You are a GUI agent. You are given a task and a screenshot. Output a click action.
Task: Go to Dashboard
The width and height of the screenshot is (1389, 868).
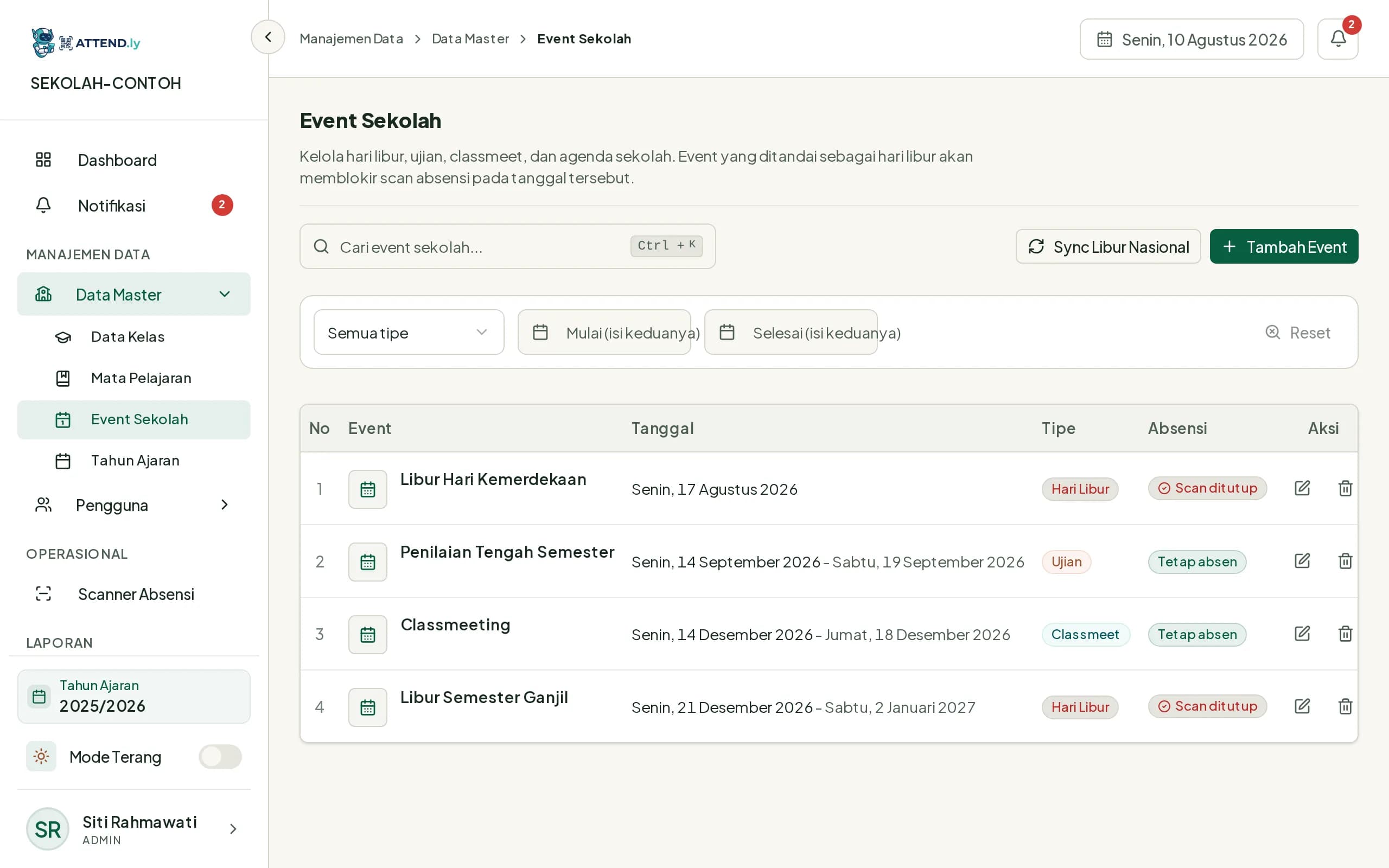coord(133,159)
